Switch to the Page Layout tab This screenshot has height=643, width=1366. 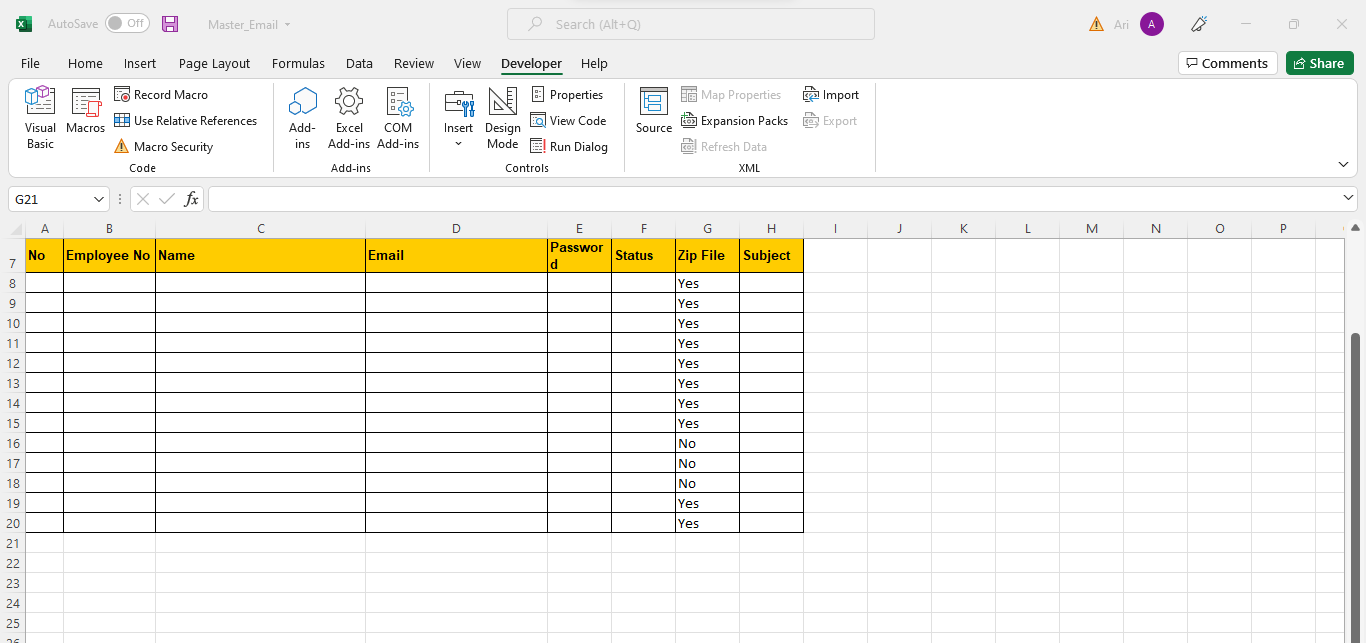[214, 63]
